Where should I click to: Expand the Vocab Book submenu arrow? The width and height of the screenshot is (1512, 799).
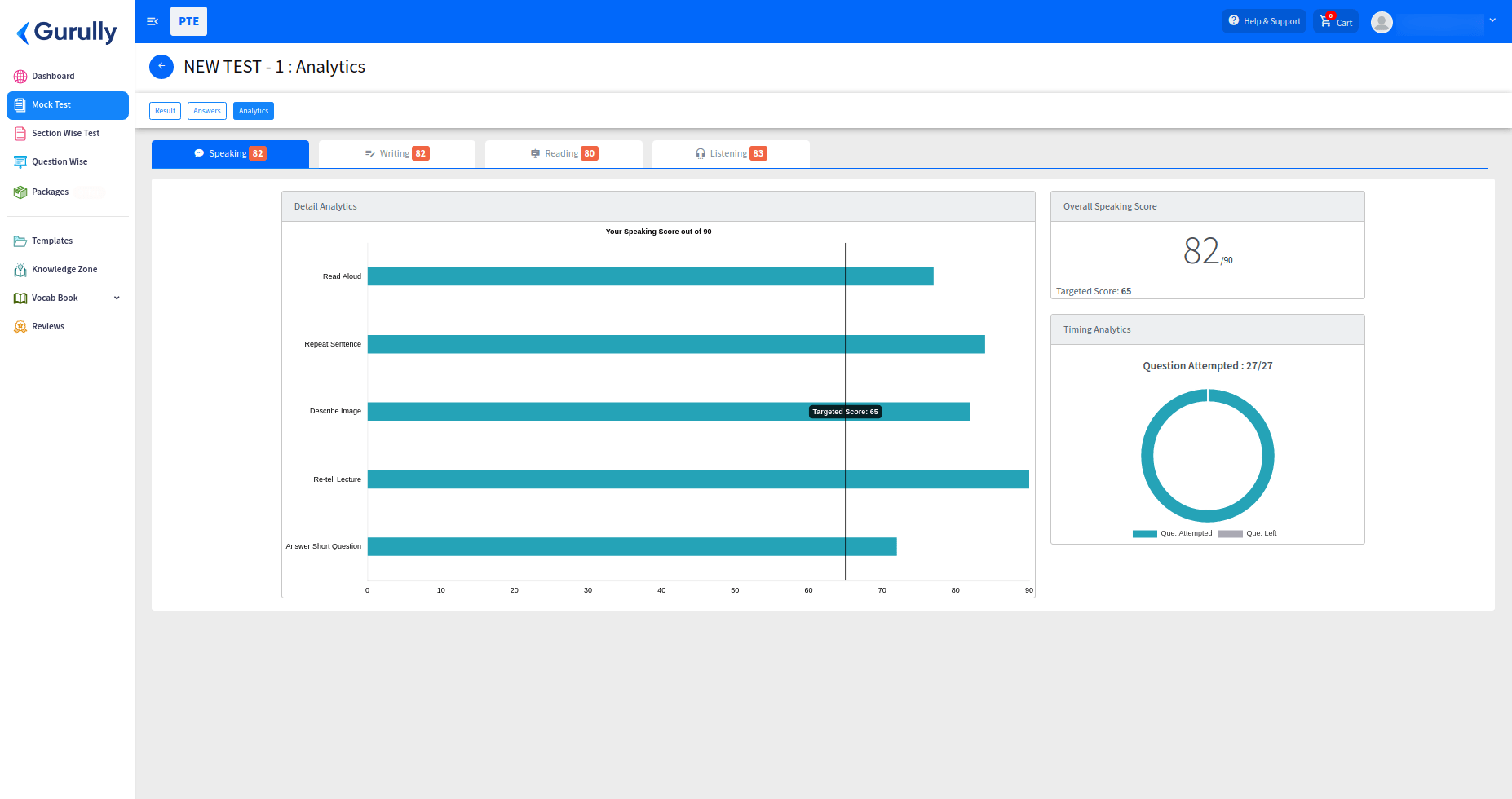[117, 298]
